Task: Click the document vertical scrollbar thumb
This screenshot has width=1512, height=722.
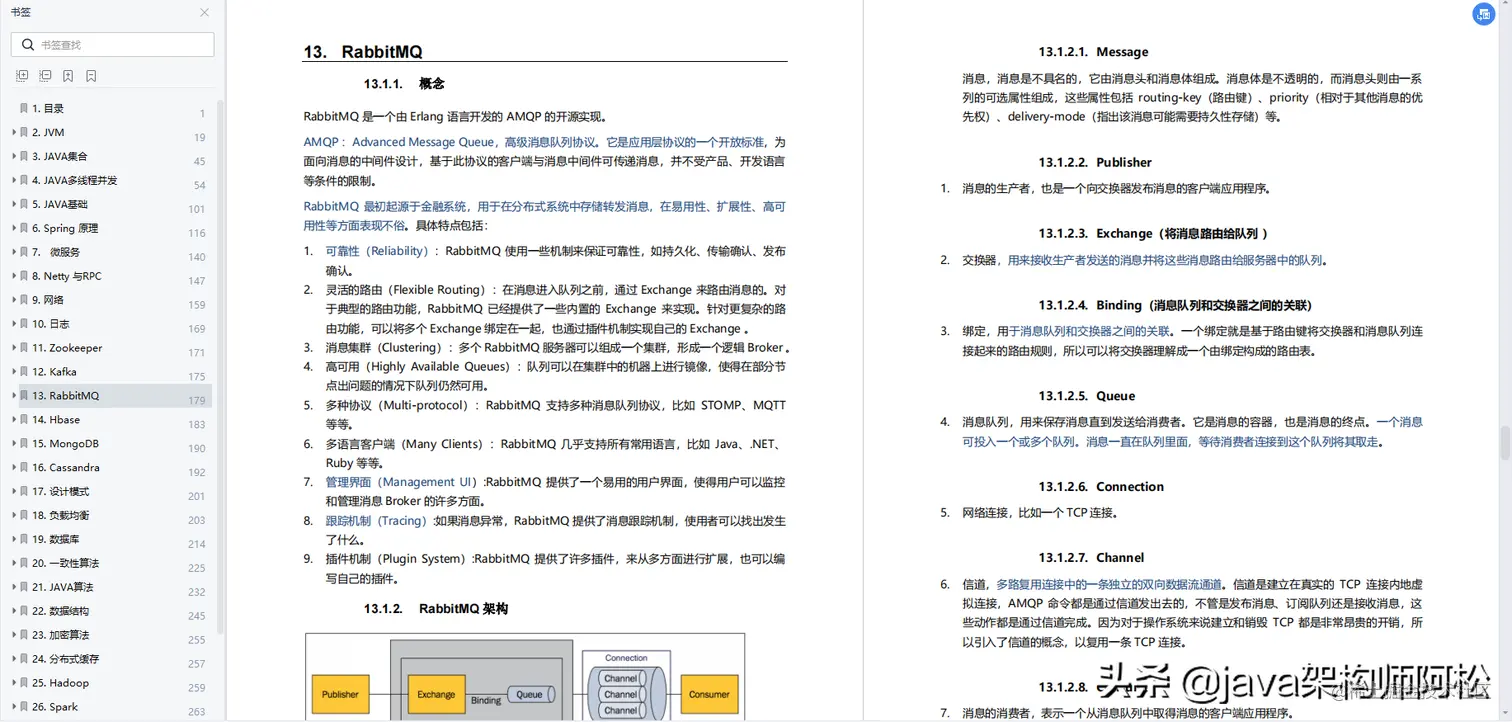Action: tap(1505, 442)
